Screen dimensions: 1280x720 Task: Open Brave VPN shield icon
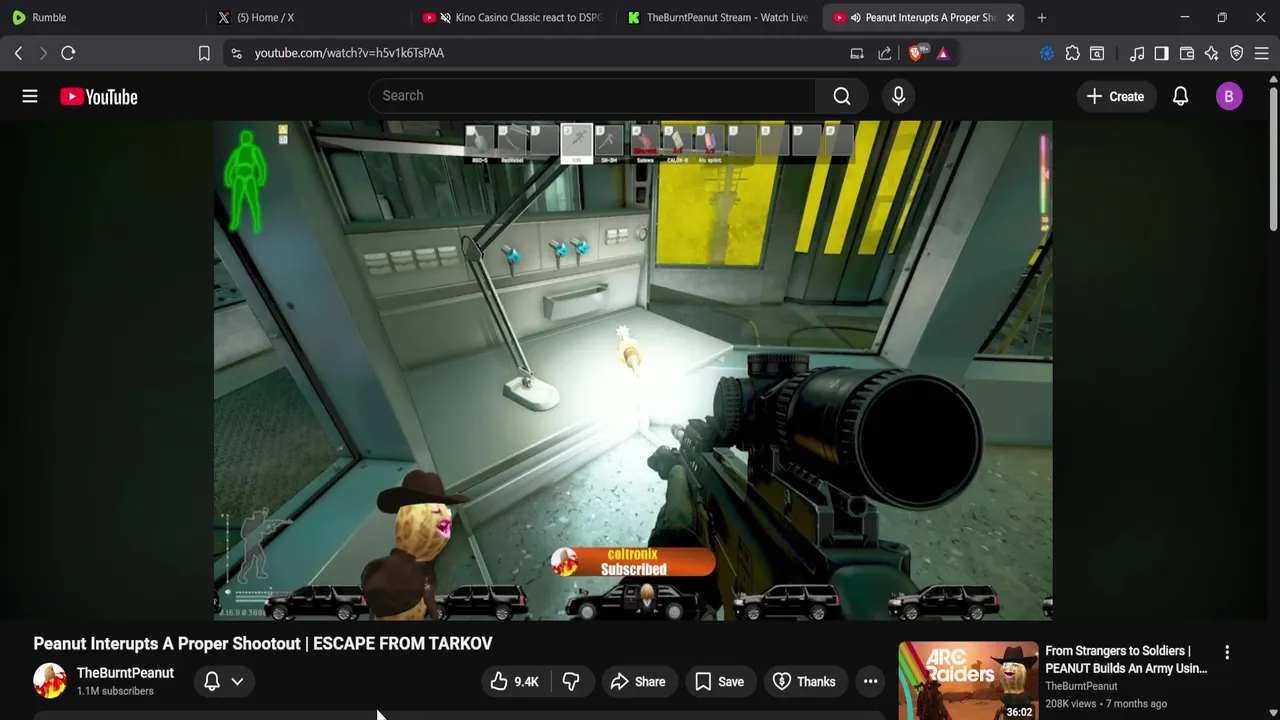coord(1237,53)
